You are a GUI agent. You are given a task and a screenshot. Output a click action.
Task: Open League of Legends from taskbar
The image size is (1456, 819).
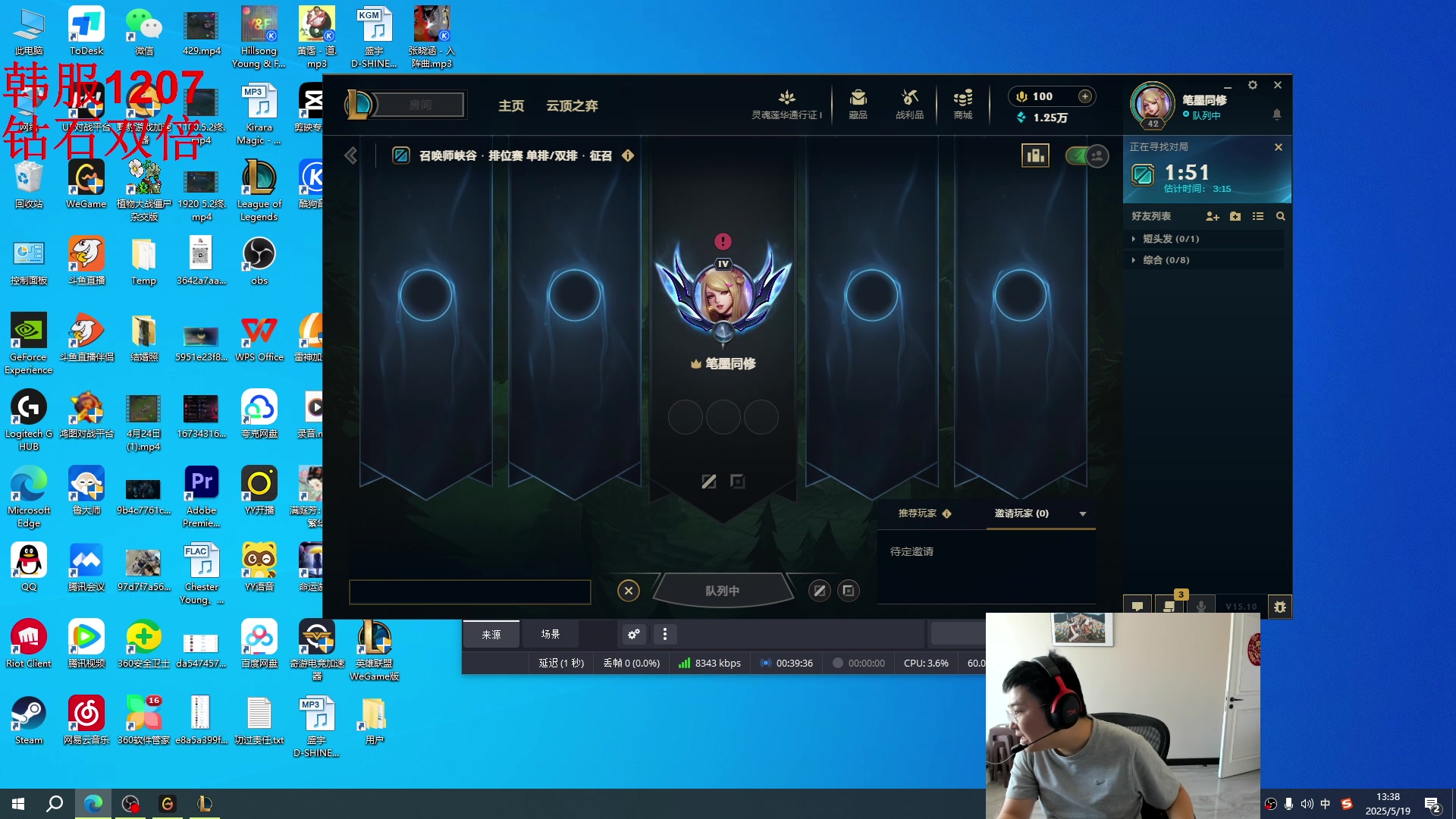click(x=204, y=804)
